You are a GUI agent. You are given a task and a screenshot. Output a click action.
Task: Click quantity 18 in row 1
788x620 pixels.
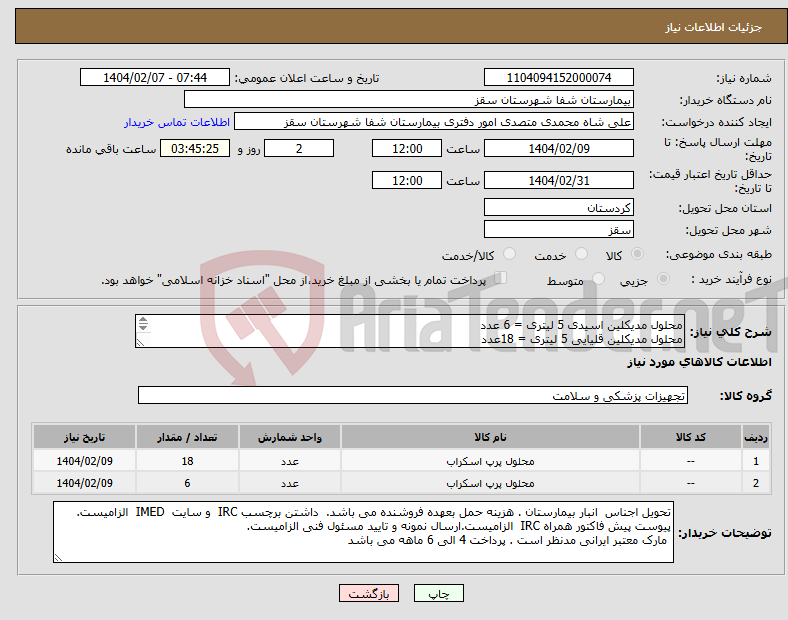[187, 461]
